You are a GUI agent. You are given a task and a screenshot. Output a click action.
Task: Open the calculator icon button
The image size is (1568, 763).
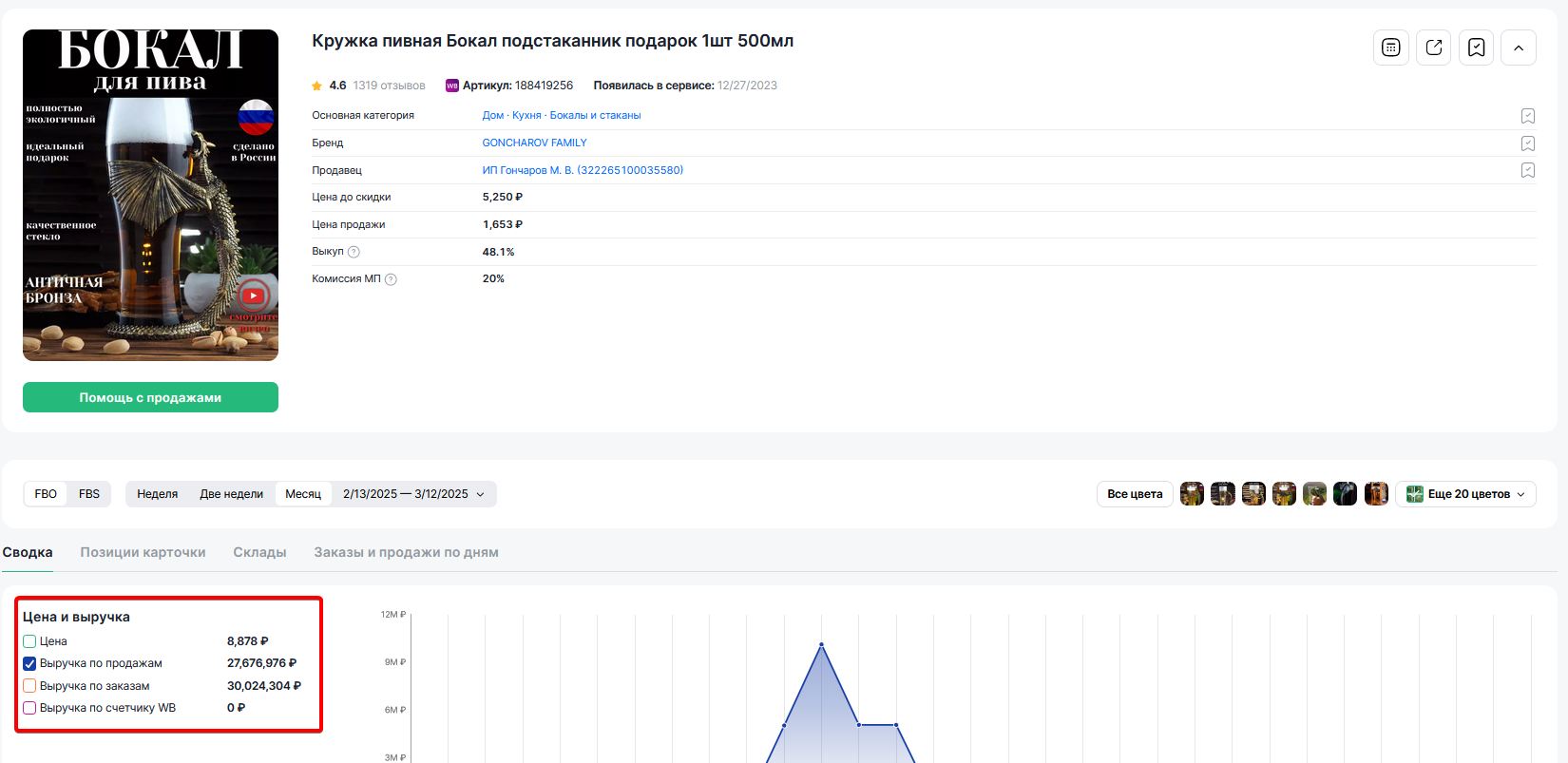1390,48
